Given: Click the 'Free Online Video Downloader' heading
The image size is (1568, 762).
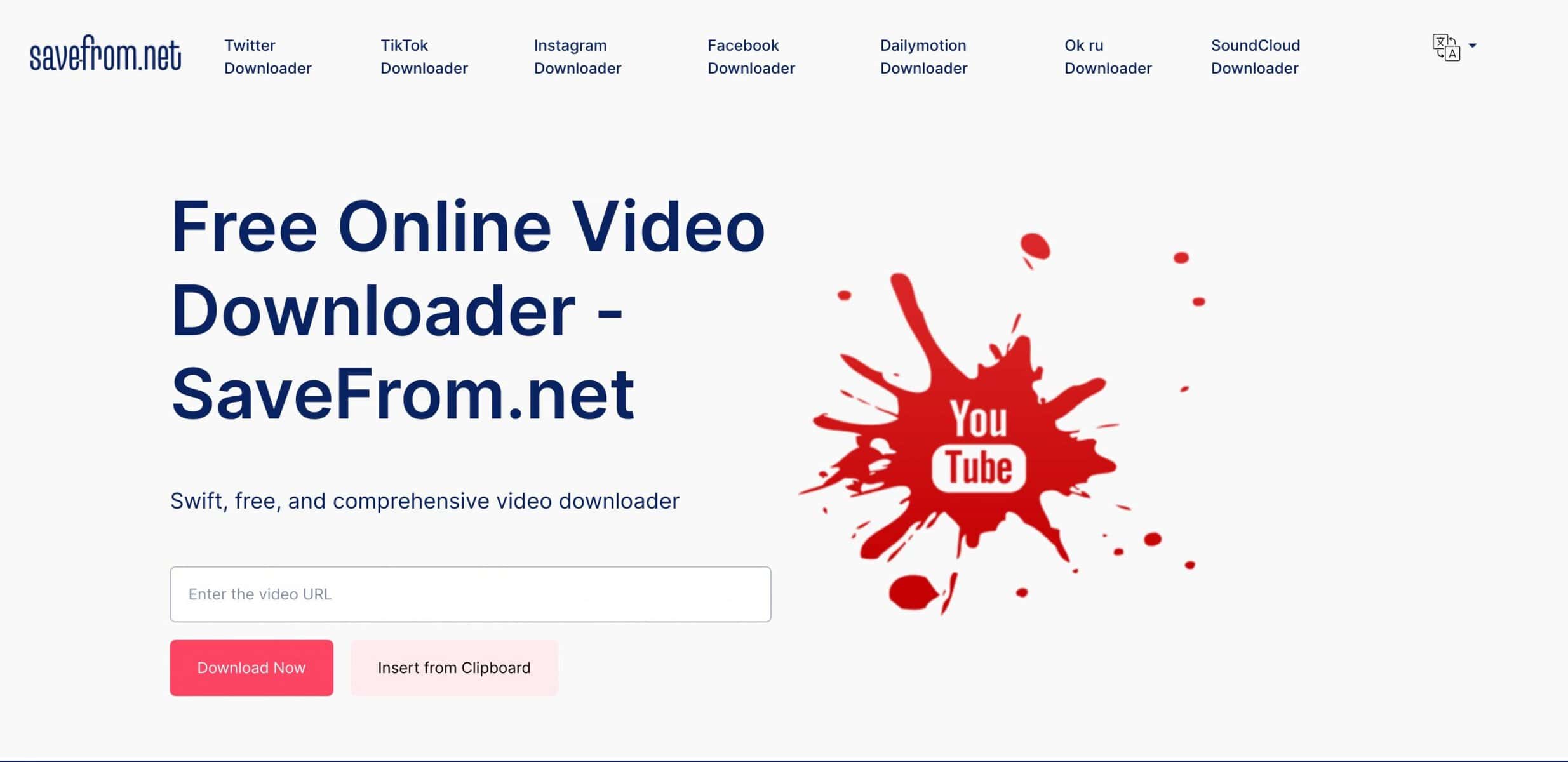Looking at the screenshot, I should [468, 310].
